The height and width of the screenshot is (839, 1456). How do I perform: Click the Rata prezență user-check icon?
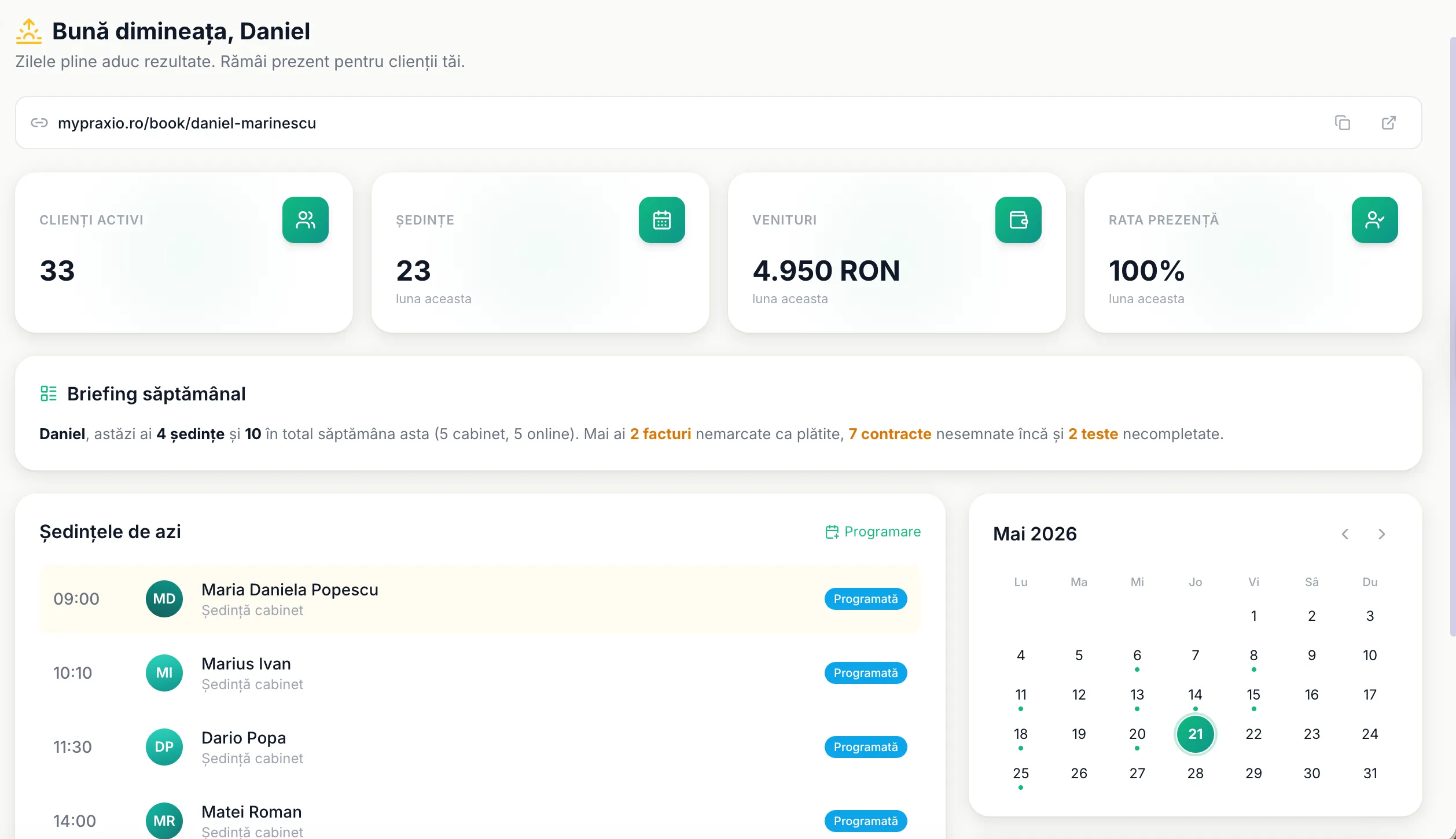click(x=1375, y=220)
